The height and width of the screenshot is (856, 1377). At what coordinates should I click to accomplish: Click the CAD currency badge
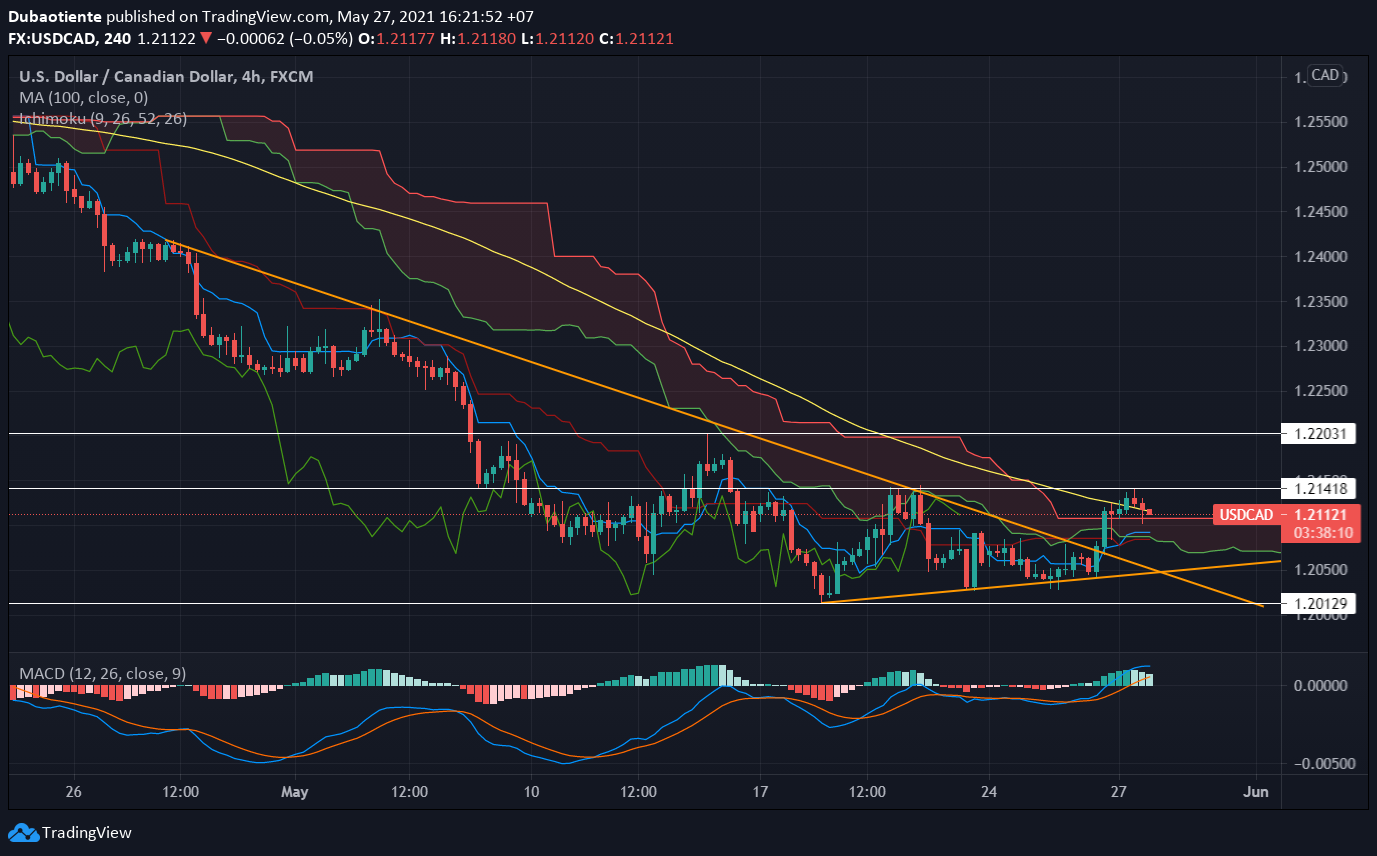(1326, 75)
